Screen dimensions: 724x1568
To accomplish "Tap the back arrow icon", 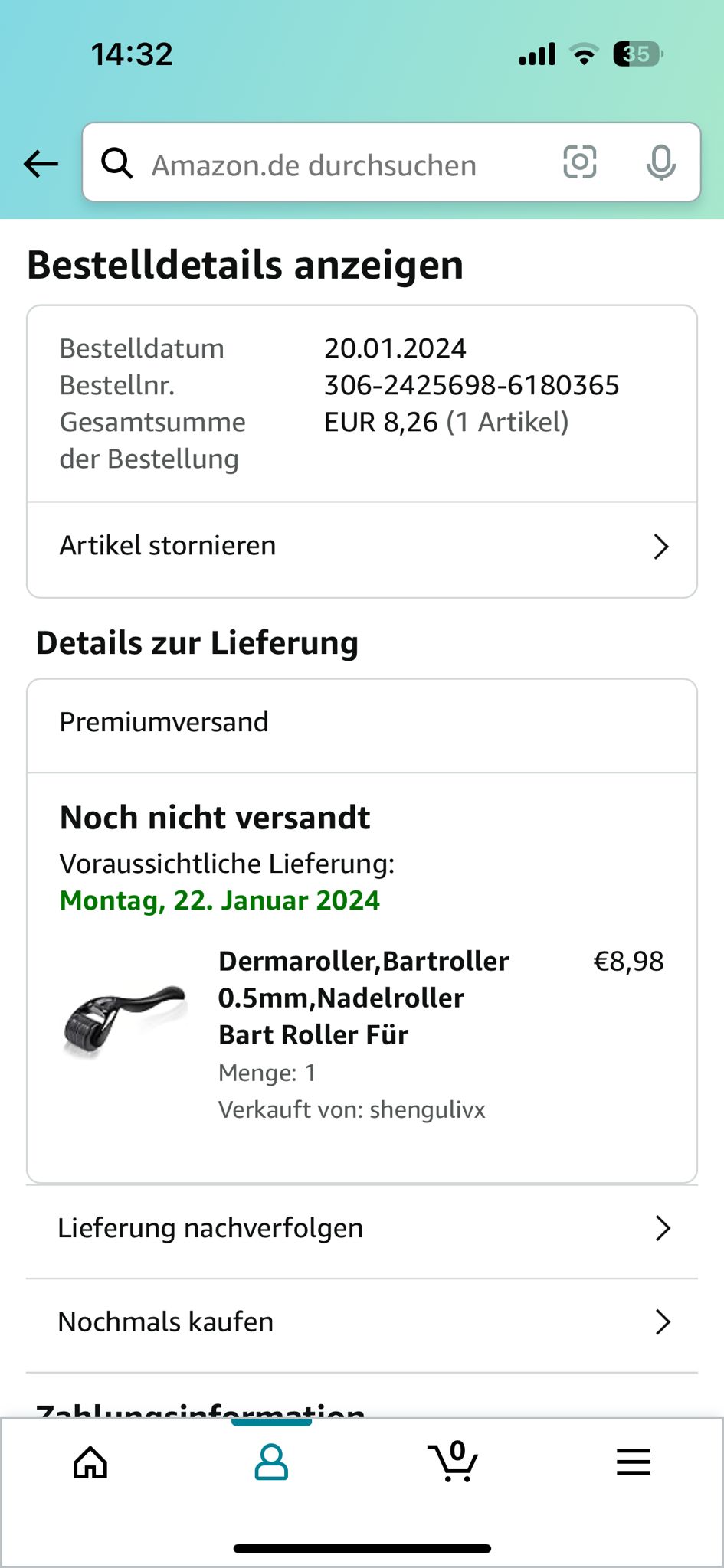I will 41,163.
